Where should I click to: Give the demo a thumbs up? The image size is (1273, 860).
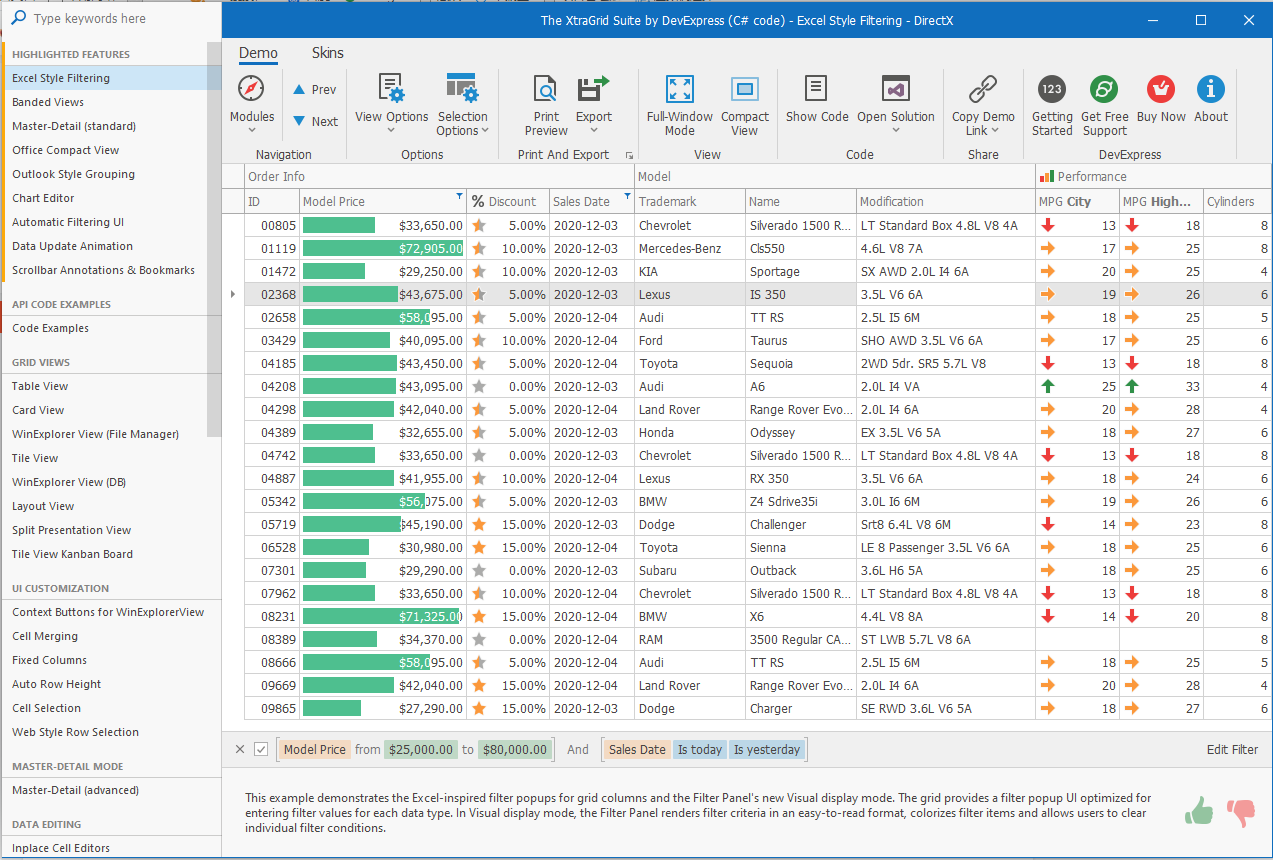(1200, 811)
